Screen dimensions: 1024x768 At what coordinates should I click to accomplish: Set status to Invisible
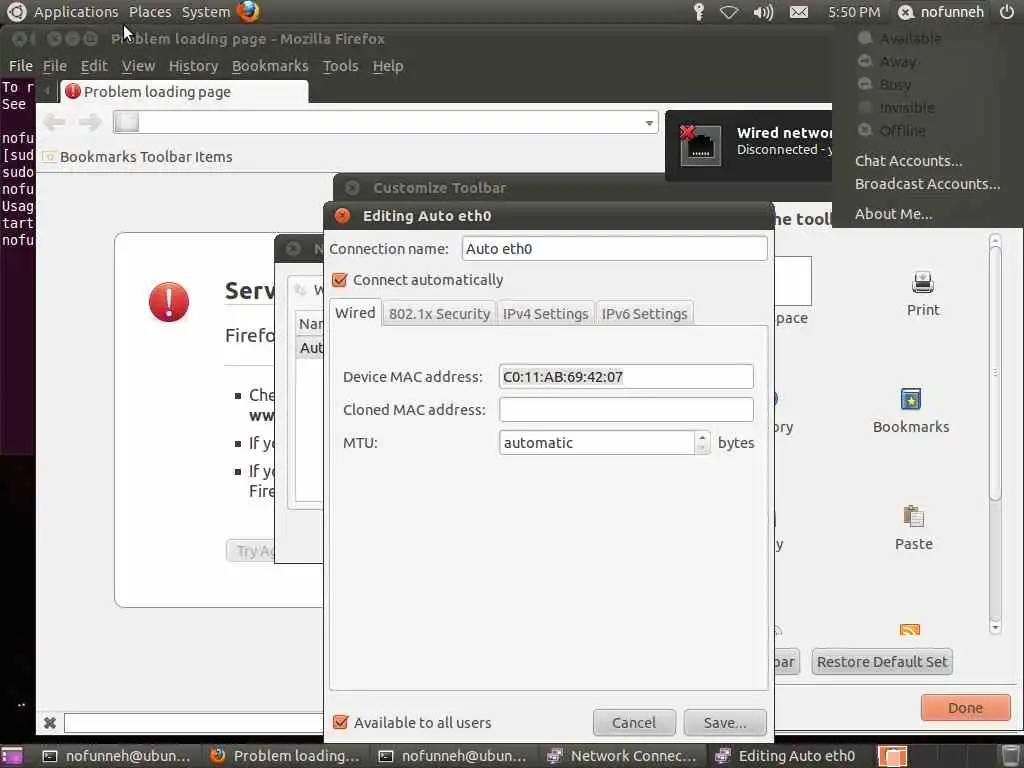coord(906,107)
